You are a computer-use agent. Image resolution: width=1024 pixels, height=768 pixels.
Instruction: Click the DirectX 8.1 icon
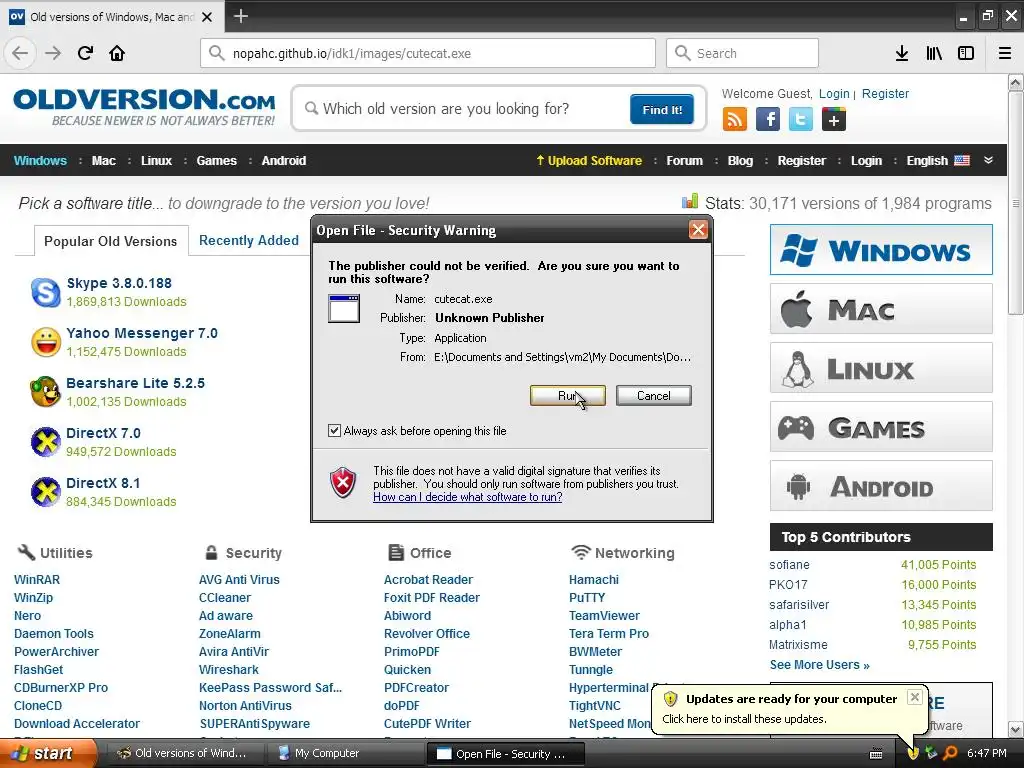point(46,492)
